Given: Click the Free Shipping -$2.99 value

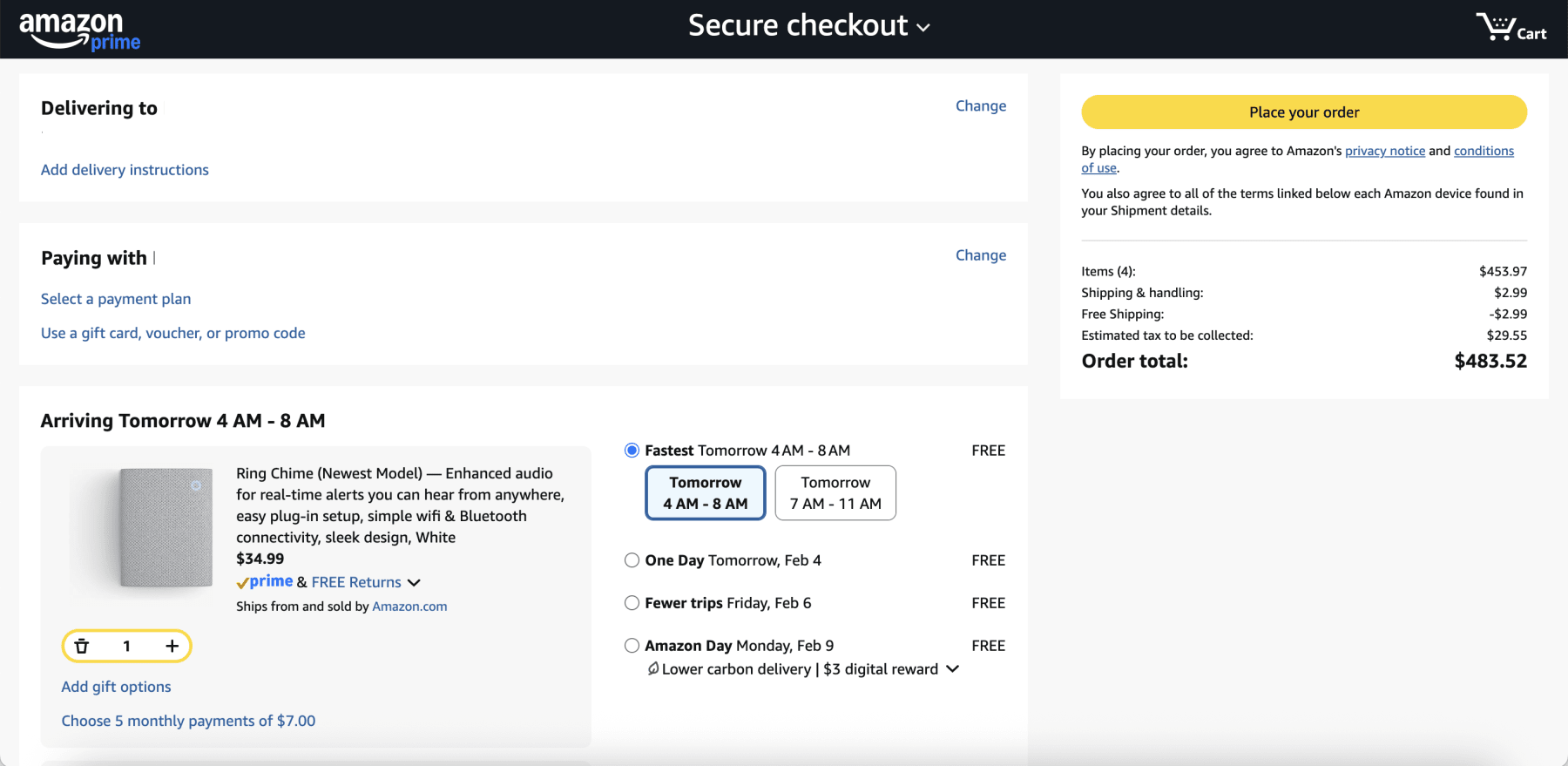Looking at the screenshot, I should coord(1508,314).
